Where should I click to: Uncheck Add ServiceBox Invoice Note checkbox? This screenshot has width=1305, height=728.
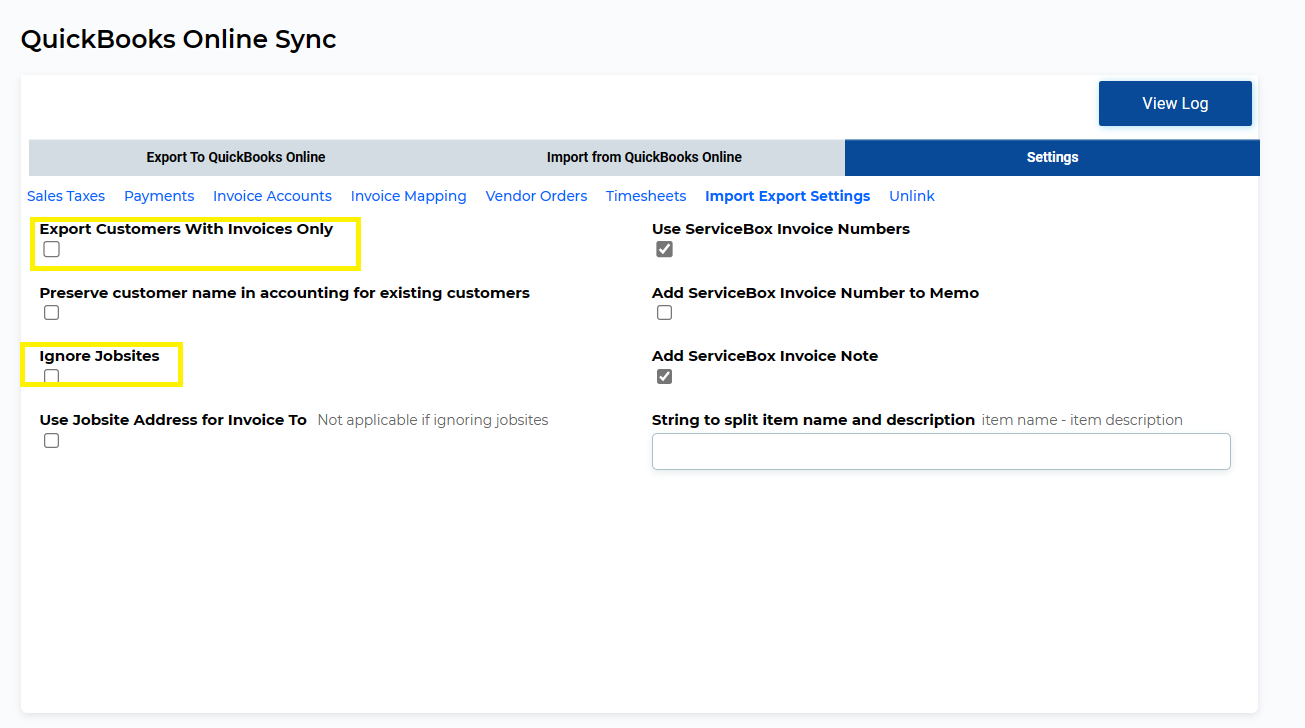coord(664,376)
